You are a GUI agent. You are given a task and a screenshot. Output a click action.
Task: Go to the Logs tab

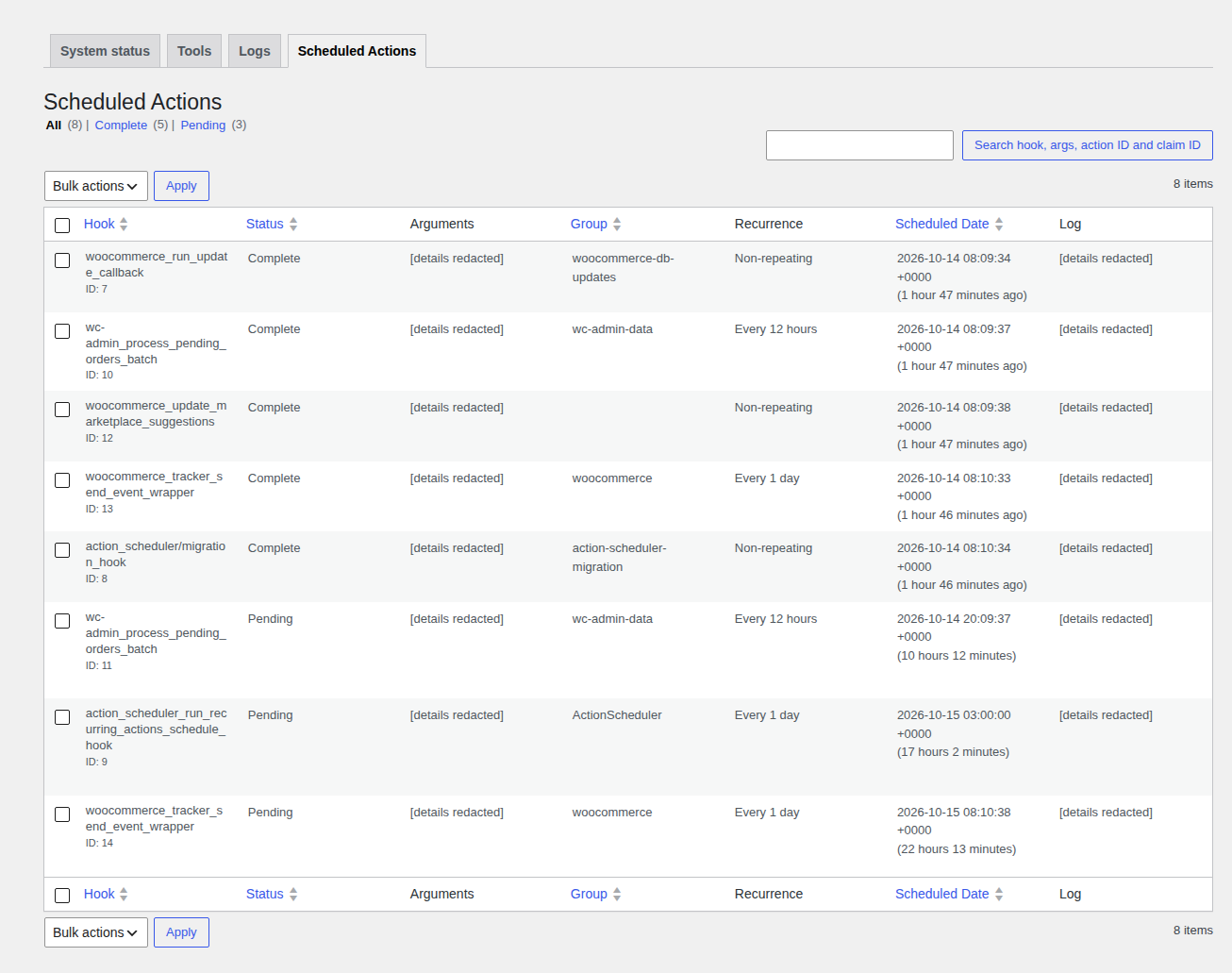[255, 51]
